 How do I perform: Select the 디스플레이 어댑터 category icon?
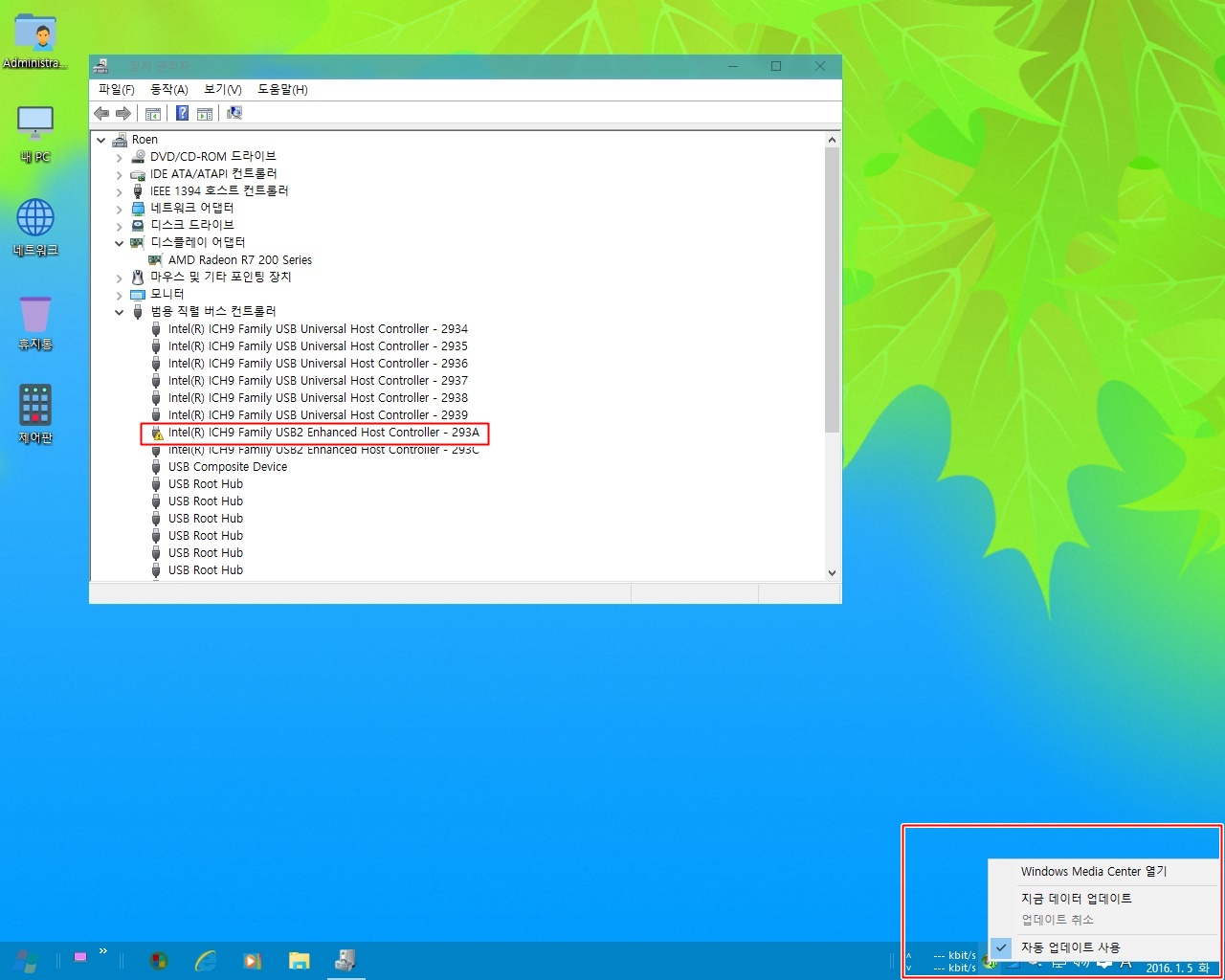tap(138, 243)
